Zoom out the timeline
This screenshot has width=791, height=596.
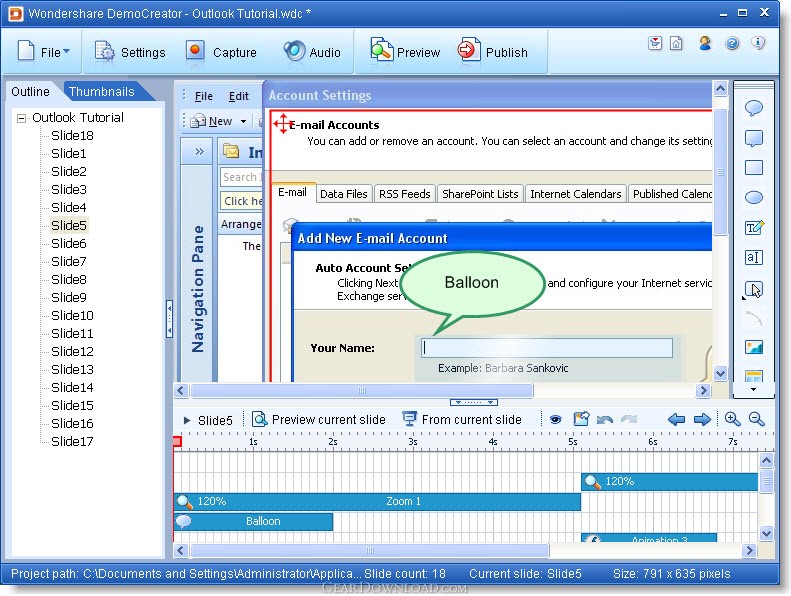click(757, 419)
